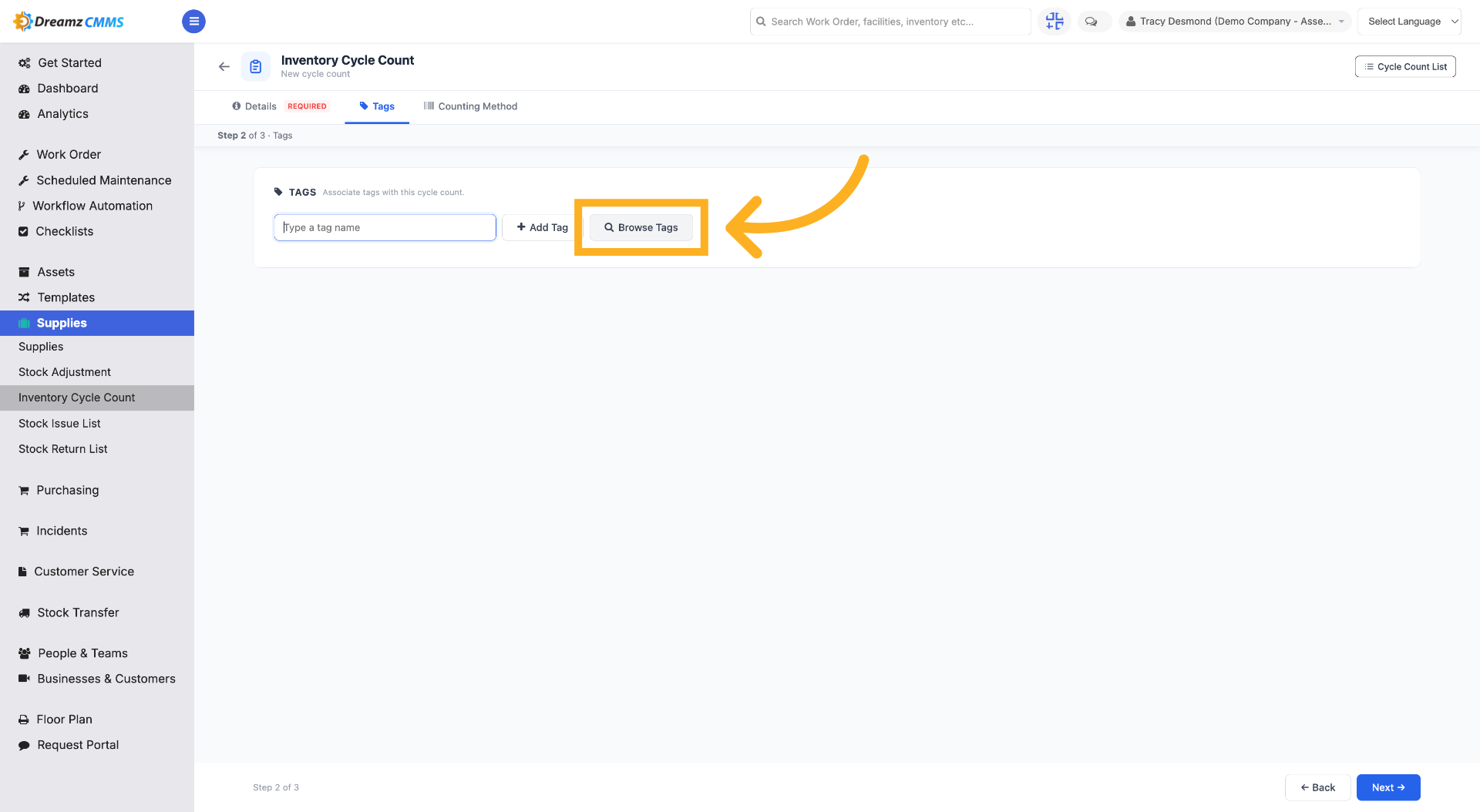Viewport: 1480px width, 812px height.
Task: Click the Work Order wrench icon
Action: click(24, 155)
